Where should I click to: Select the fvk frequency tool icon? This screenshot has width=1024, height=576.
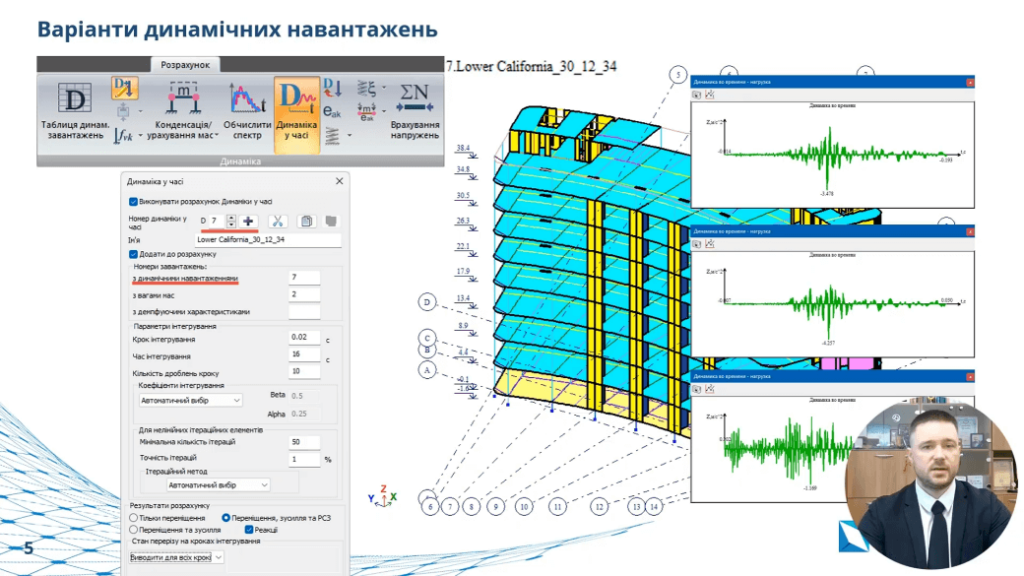123,135
